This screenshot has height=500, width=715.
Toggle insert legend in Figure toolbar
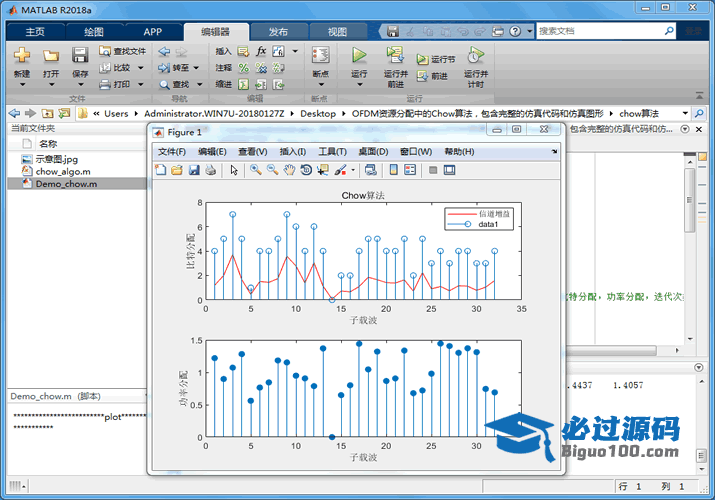tap(410, 170)
